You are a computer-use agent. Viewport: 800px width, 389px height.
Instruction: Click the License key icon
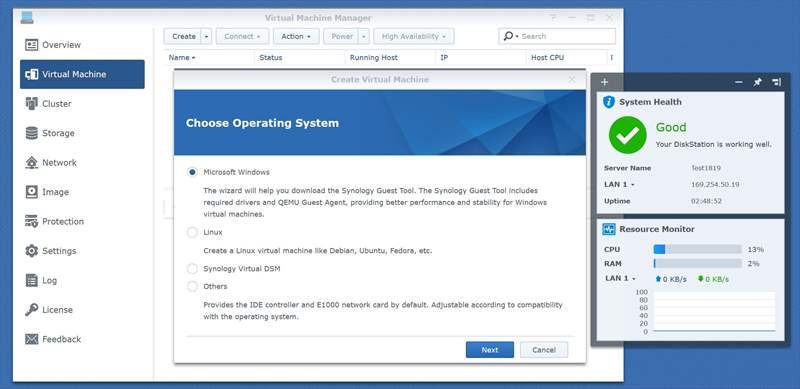[32, 310]
